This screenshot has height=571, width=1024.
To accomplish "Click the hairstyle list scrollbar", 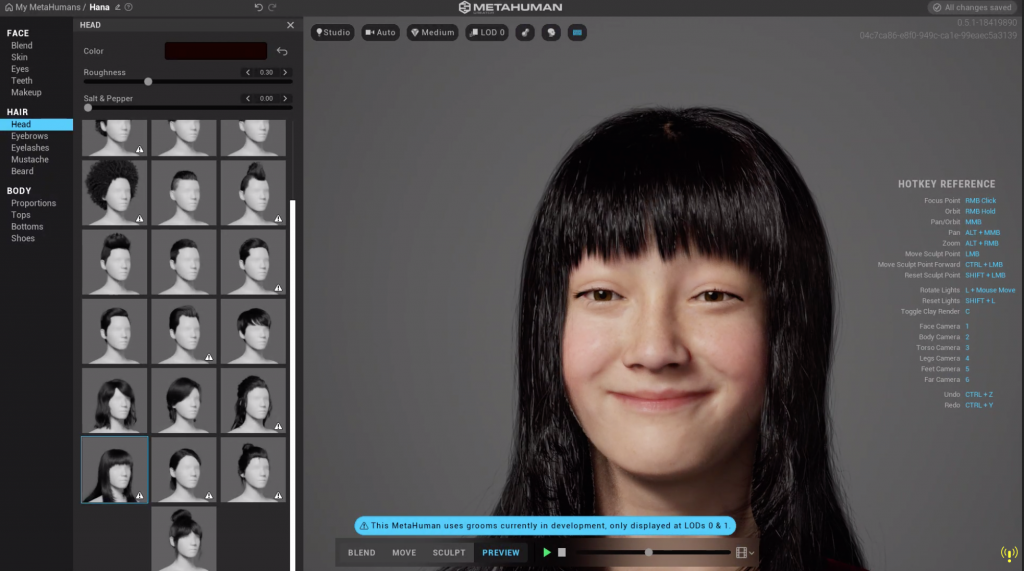I will coord(293,385).
